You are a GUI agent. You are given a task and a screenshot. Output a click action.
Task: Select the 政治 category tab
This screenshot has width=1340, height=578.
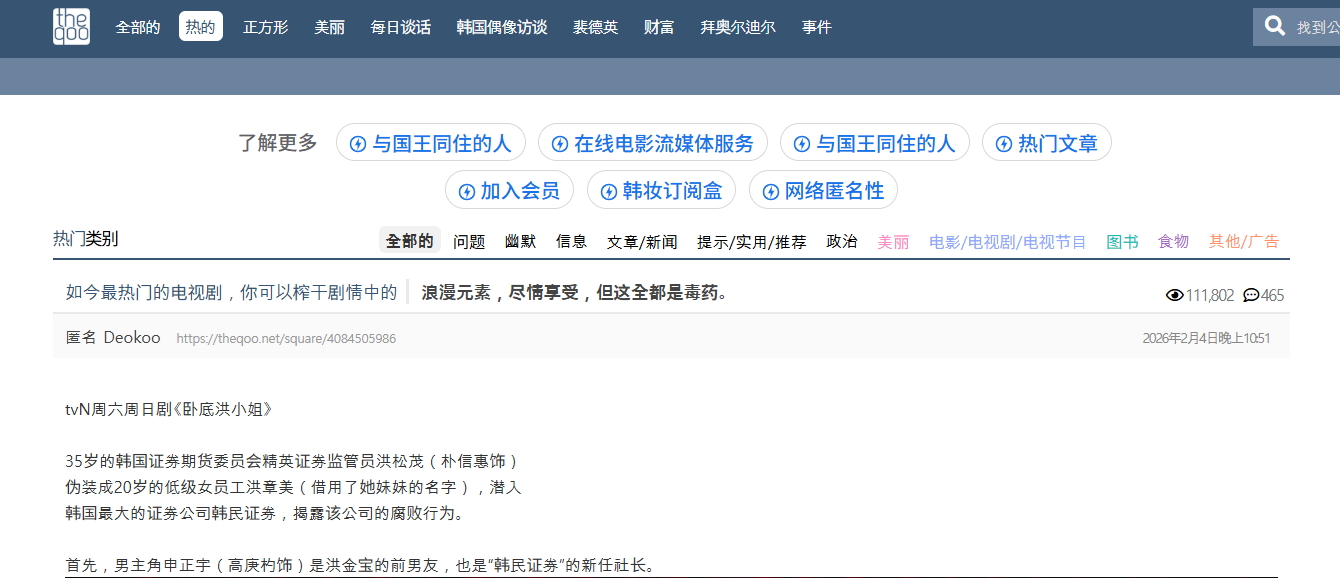(x=842, y=241)
